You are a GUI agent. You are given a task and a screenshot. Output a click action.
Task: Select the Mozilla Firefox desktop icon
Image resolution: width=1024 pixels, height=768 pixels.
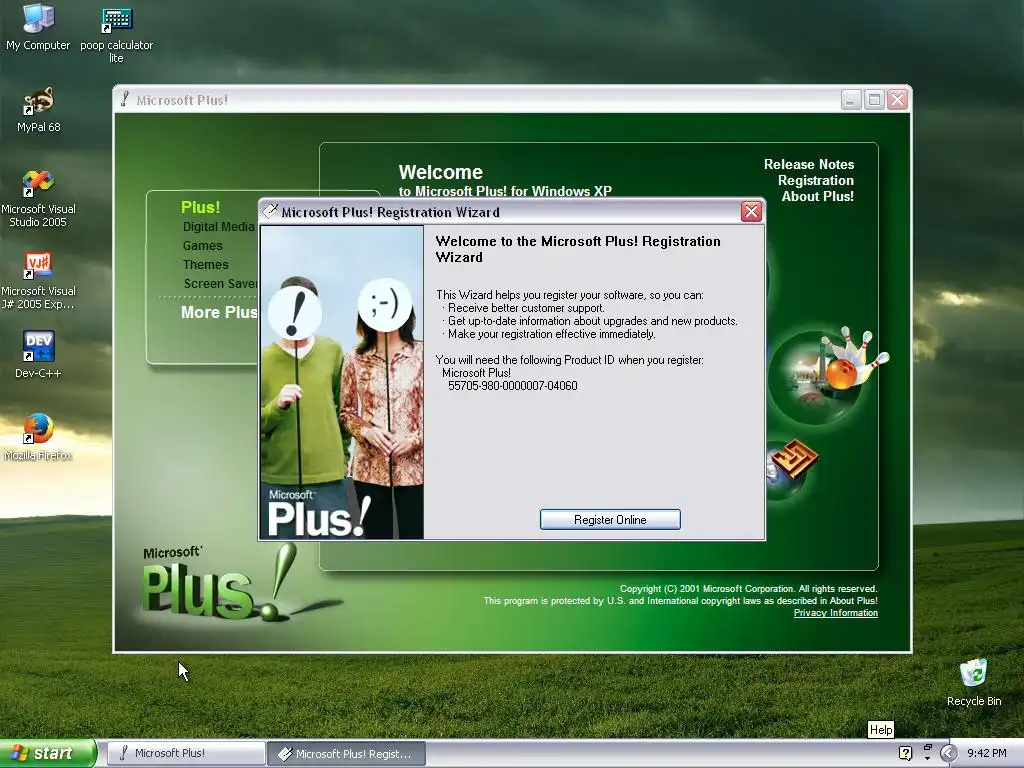click(x=39, y=436)
